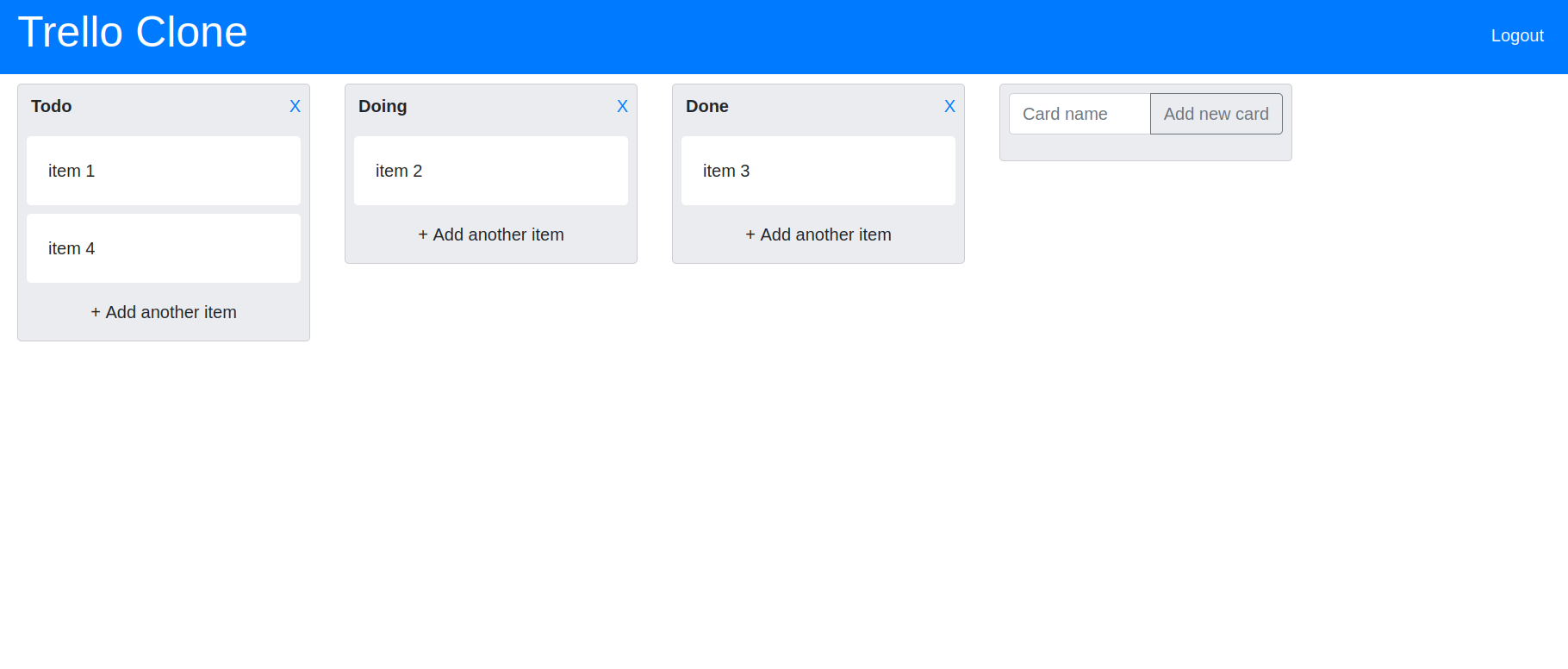
Task: Go home via Trello Clone title
Action: pos(133,32)
